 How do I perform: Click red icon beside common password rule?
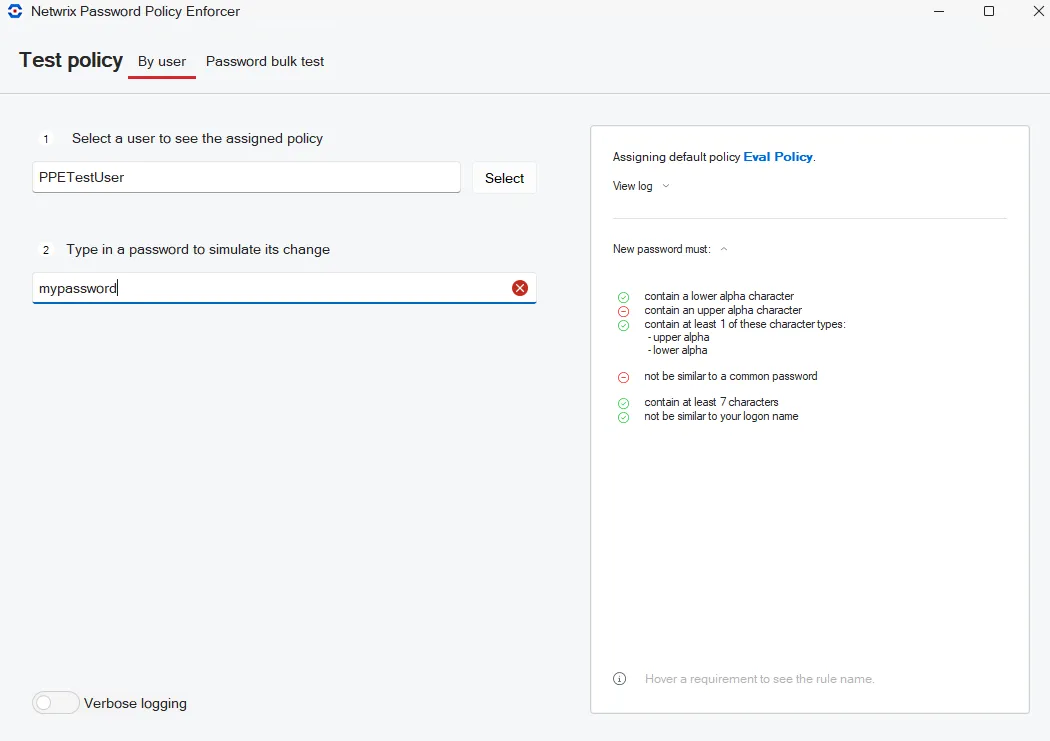click(x=623, y=378)
